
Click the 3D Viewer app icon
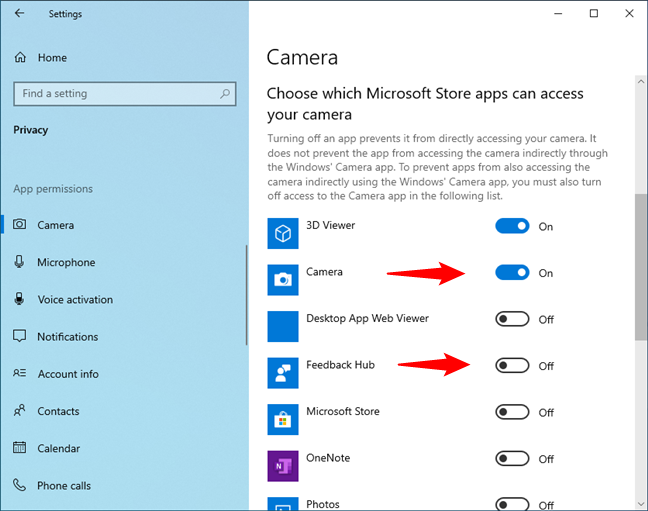[283, 233]
